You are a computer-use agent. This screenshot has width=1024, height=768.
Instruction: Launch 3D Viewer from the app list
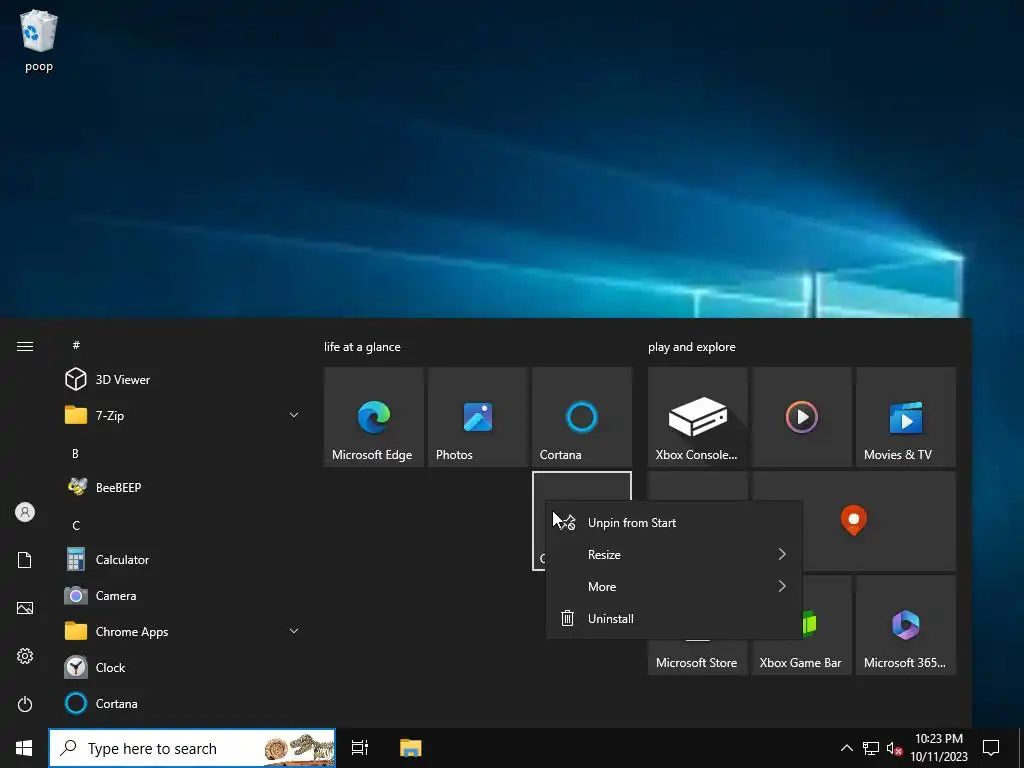(x=182, y=379)
